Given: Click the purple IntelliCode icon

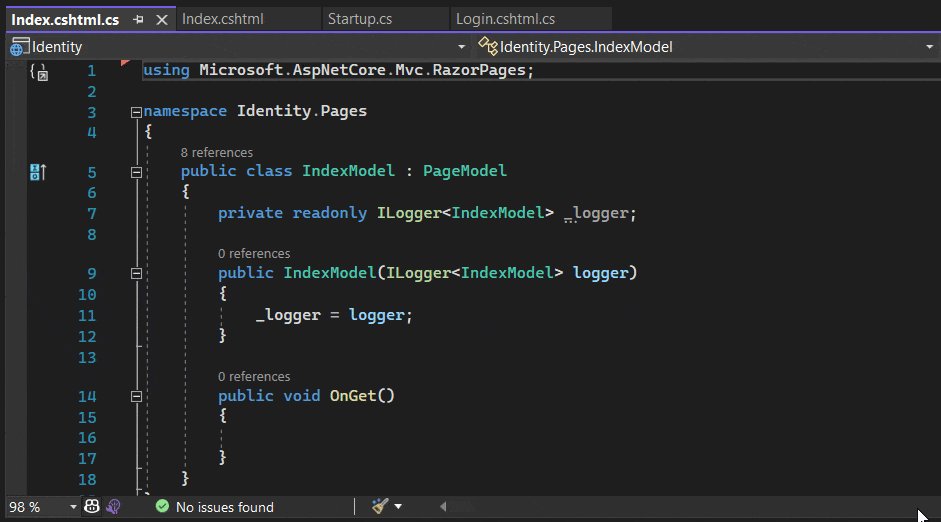Looking at the screenshot, I should pos(113,507).
